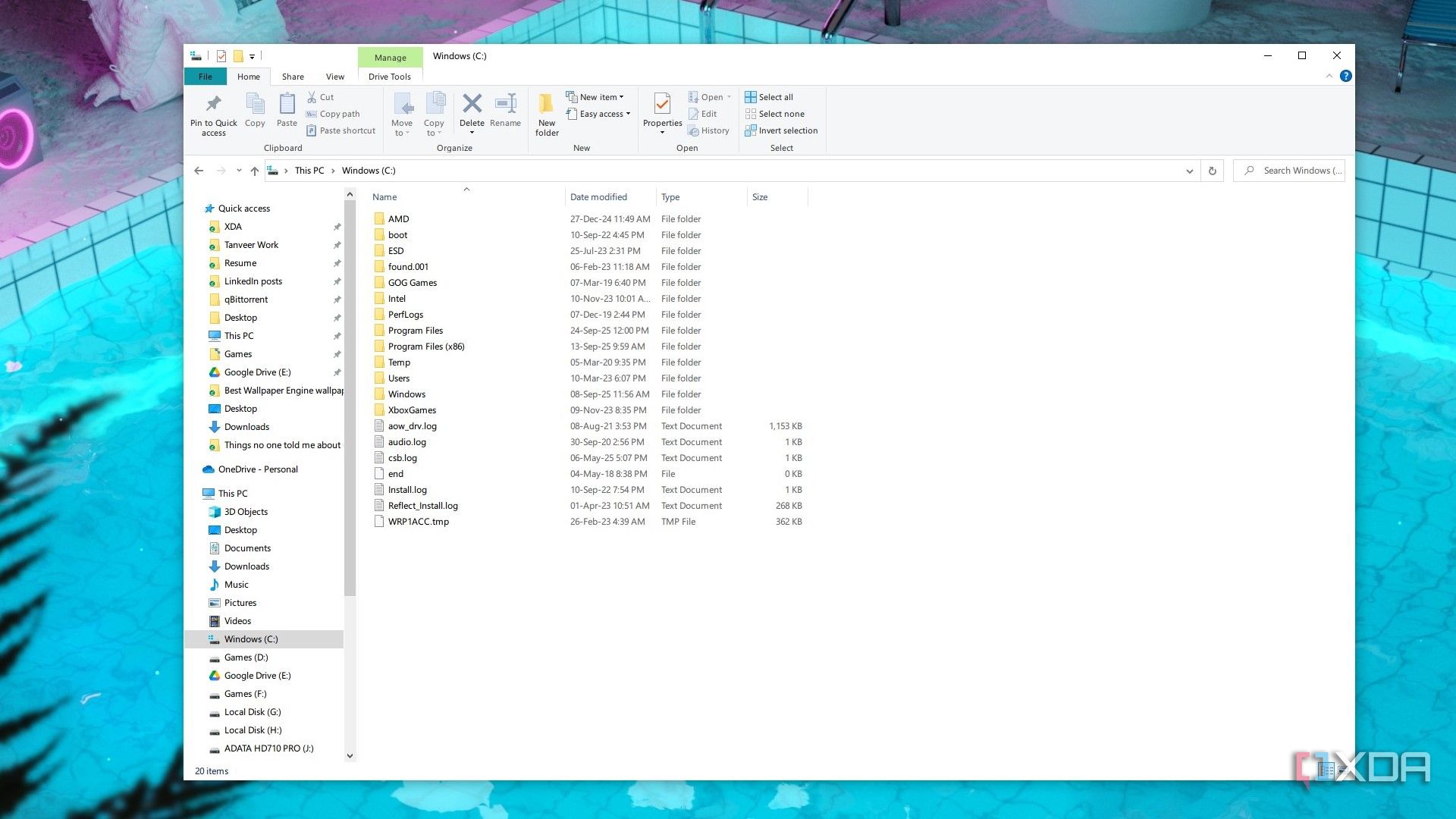Sort files by the Date modified column header
The height and width of the screenshot is (819, 1456).
pyautogui.click(x=598, y=197)
